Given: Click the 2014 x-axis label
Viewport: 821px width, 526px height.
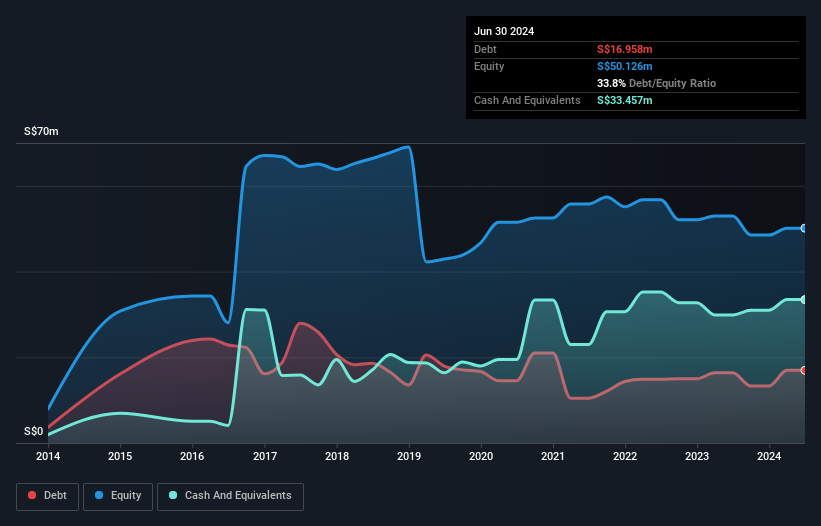Looking at the screenshot, I should coord(48,456).
